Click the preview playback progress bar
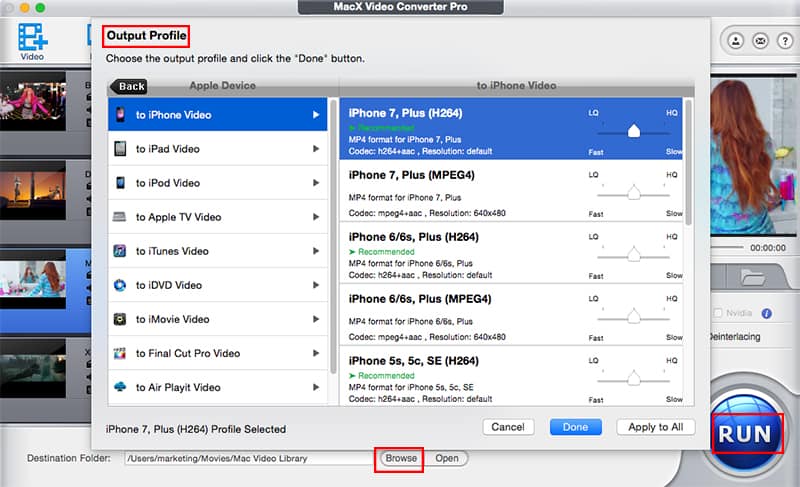 [x=727, y=247]
